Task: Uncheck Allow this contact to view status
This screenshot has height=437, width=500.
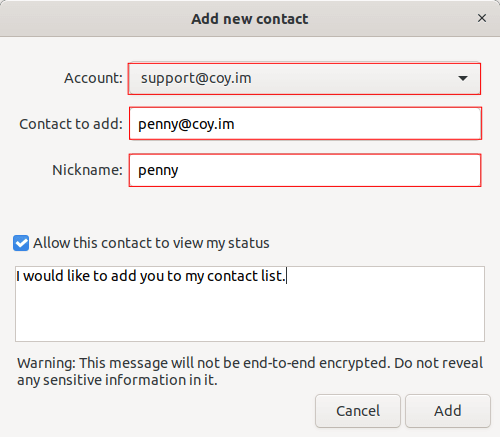Action: [21, 243]
